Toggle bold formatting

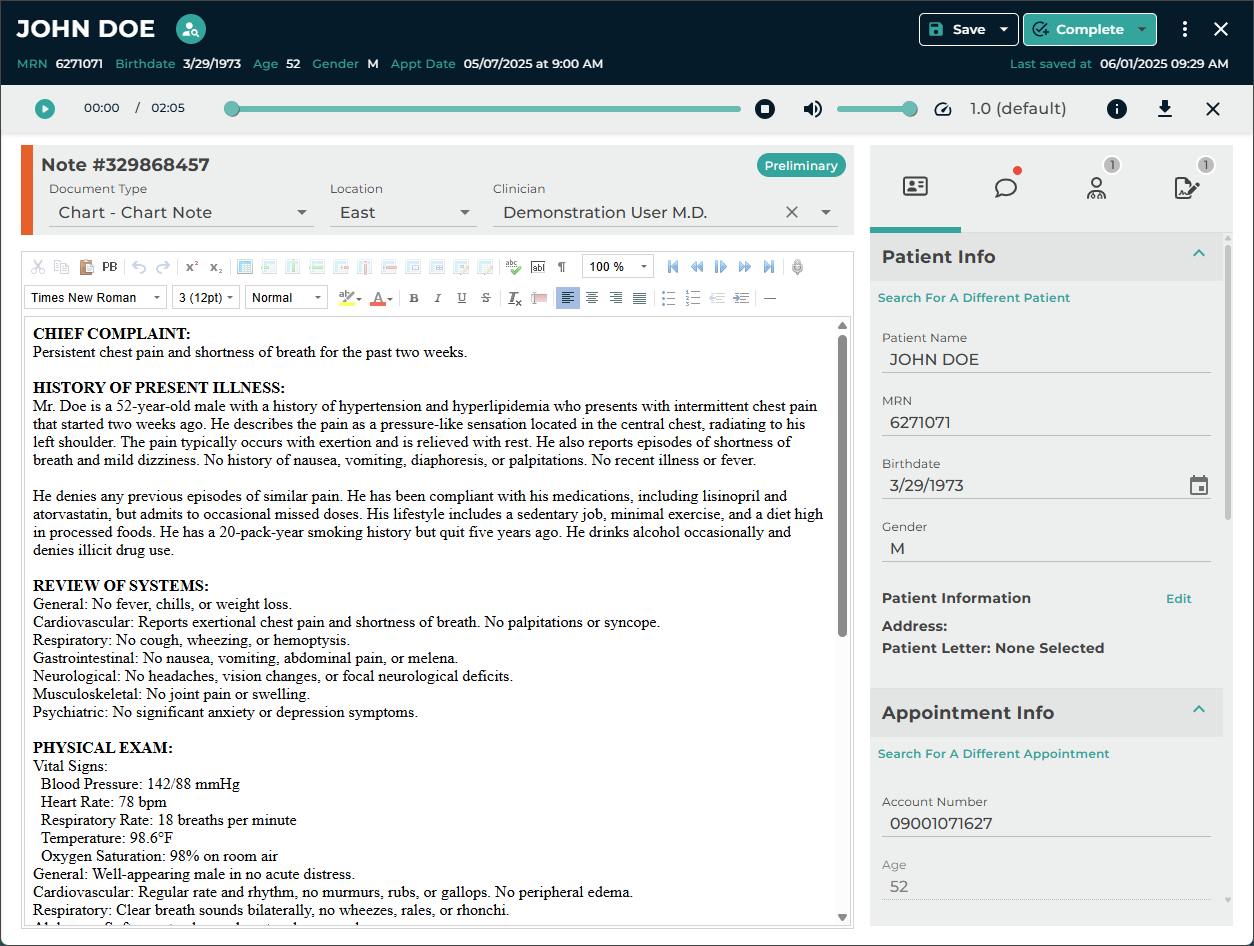click(x=413, y=298)
